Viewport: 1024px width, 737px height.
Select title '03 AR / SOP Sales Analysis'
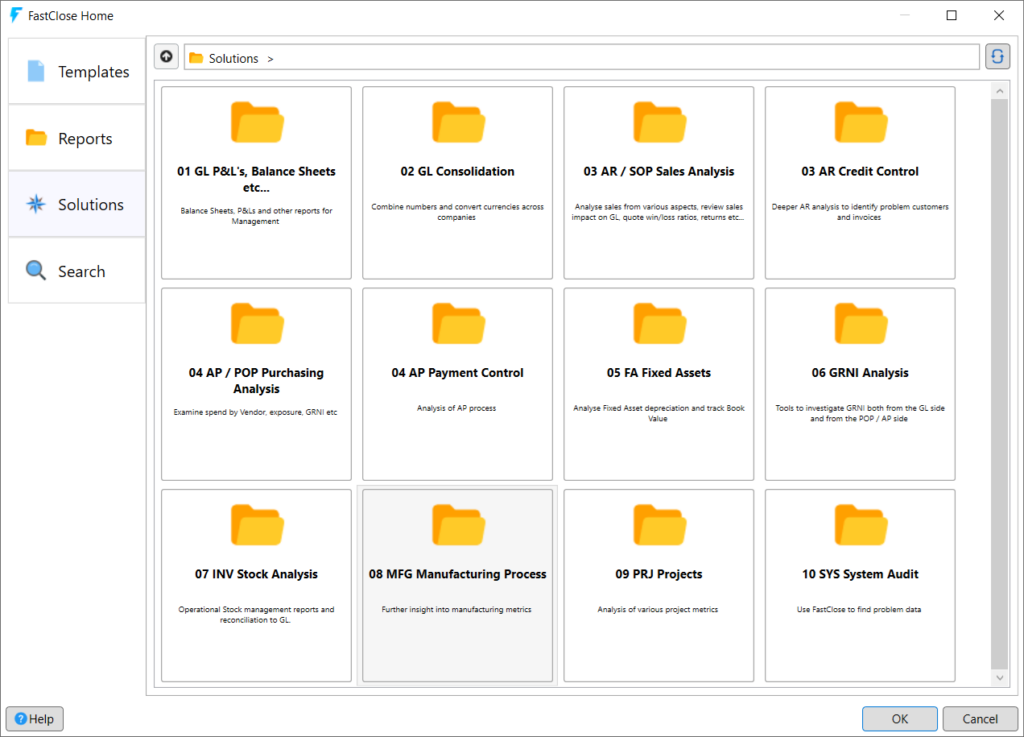point(659,171)
